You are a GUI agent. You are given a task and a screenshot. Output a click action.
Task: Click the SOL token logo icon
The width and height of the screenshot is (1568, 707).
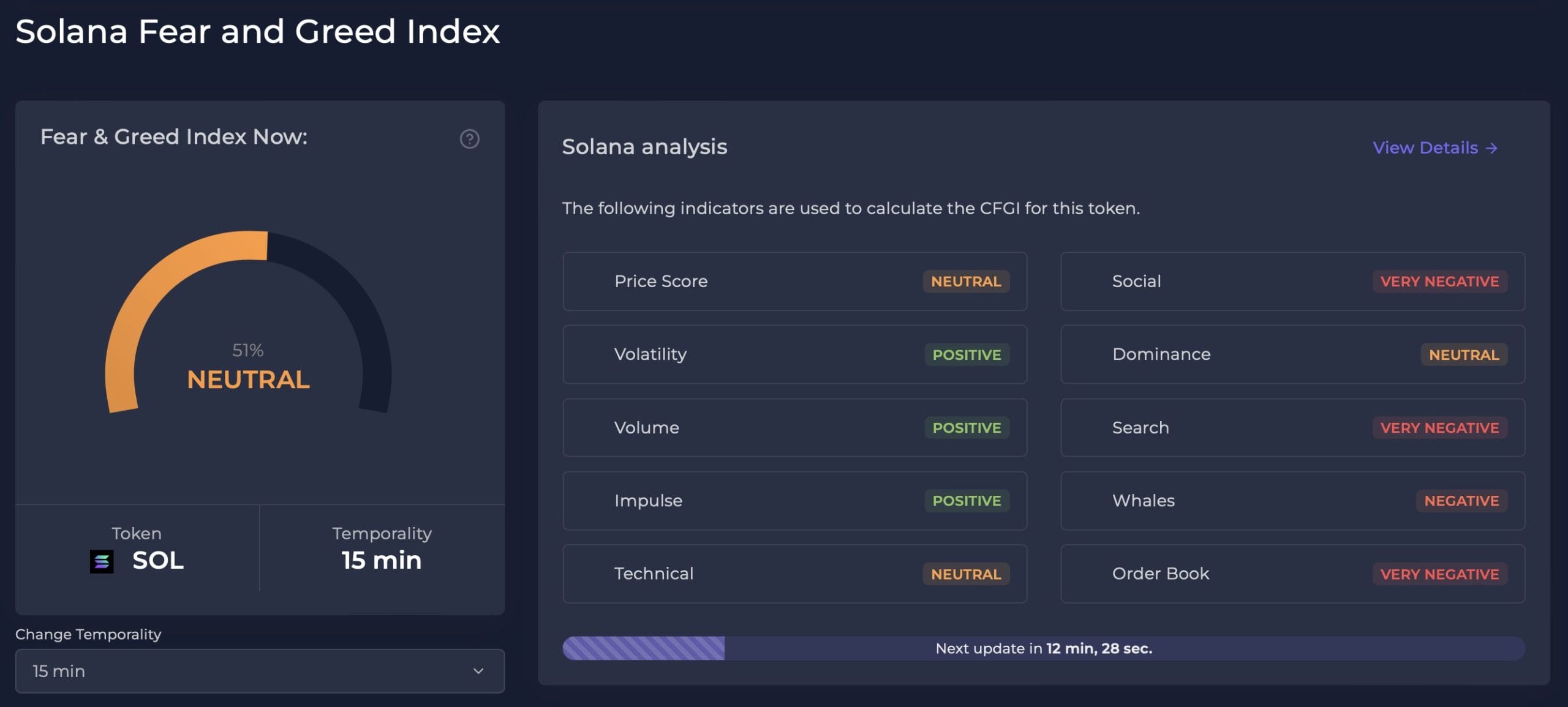(102, 561)
